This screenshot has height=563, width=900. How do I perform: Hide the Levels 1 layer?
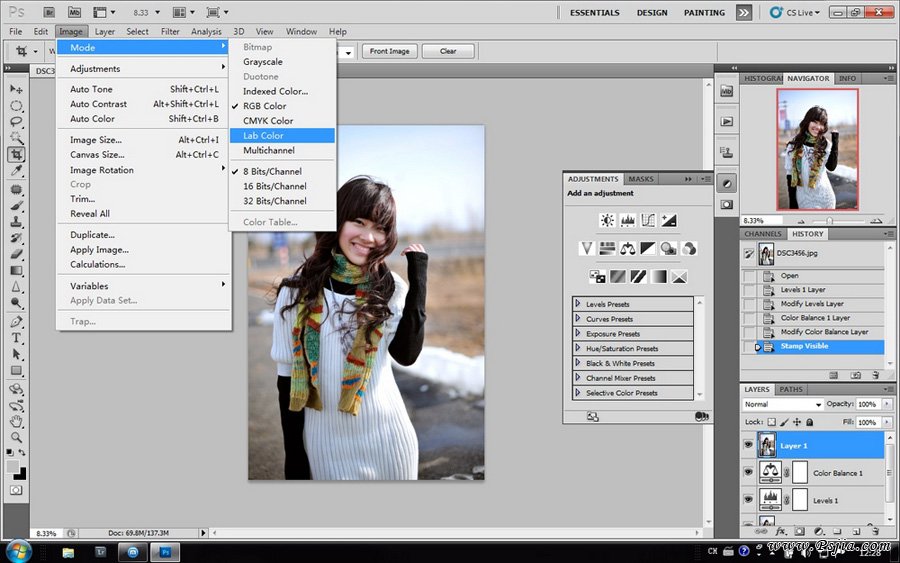(748, 499)
